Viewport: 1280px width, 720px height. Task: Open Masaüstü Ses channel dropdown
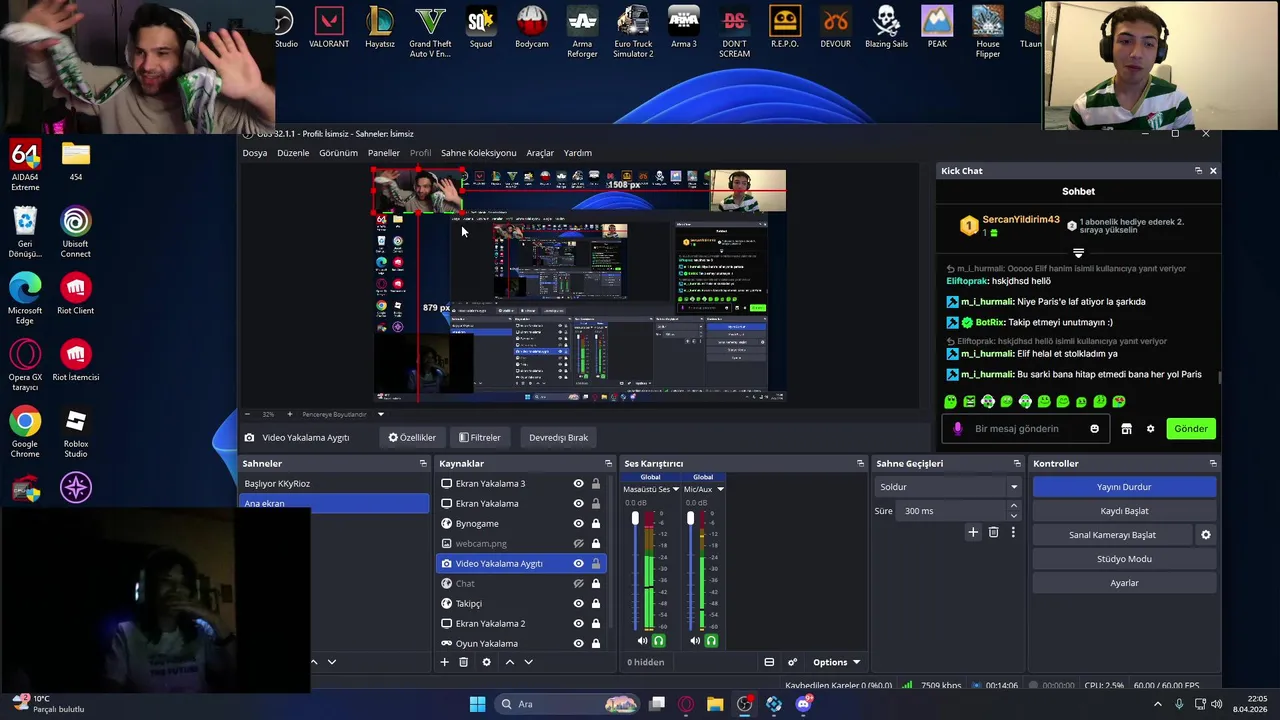coord(676,490)
